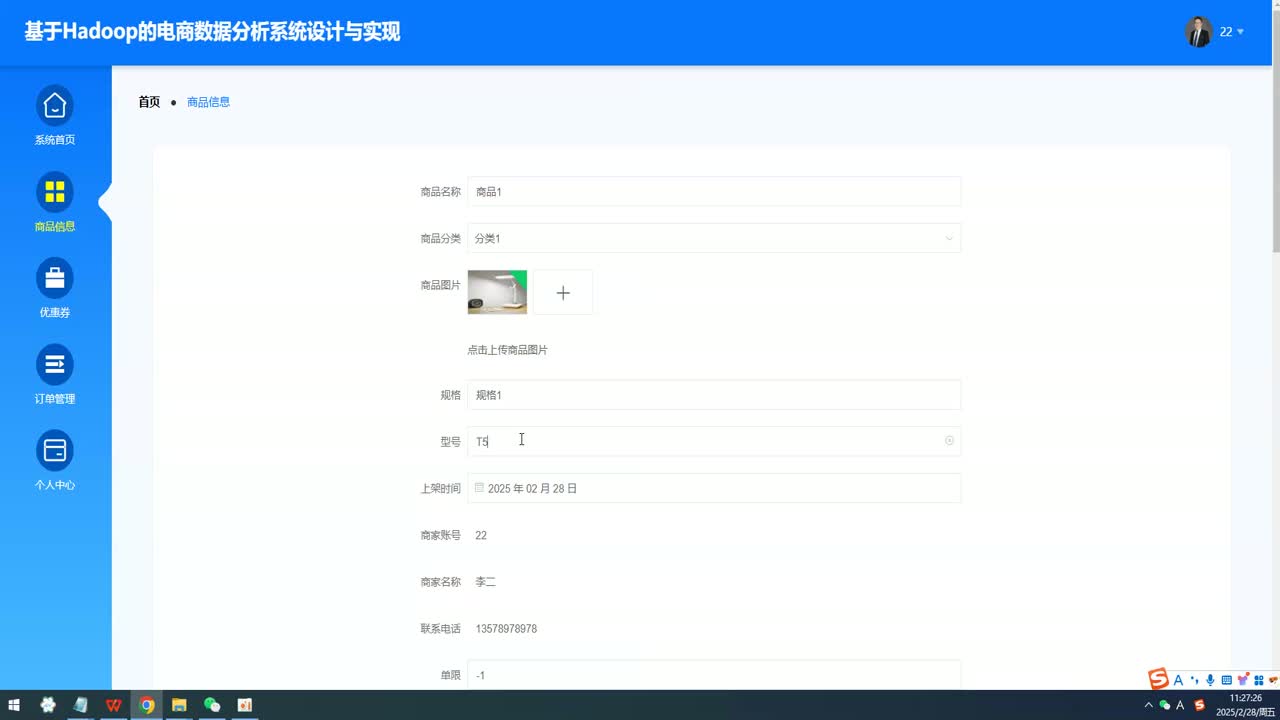Open the 个人中心 card icon
The height and width of the screenshot is (720, 1280).
tap(55, 450)
